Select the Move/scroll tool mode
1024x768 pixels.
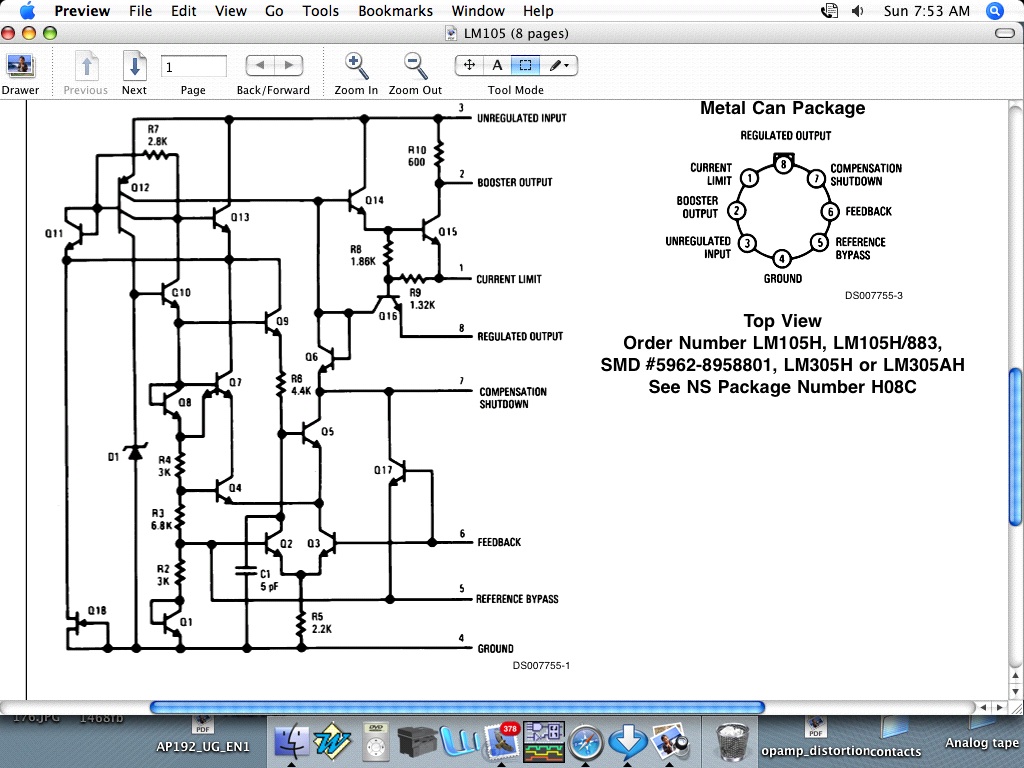469,65
